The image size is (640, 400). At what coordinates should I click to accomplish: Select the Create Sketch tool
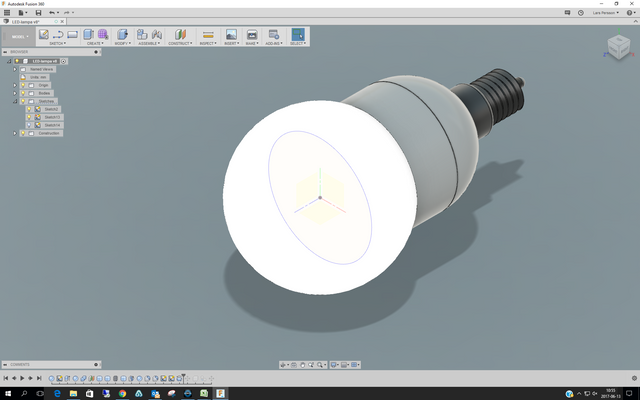(x=44, y=34)
